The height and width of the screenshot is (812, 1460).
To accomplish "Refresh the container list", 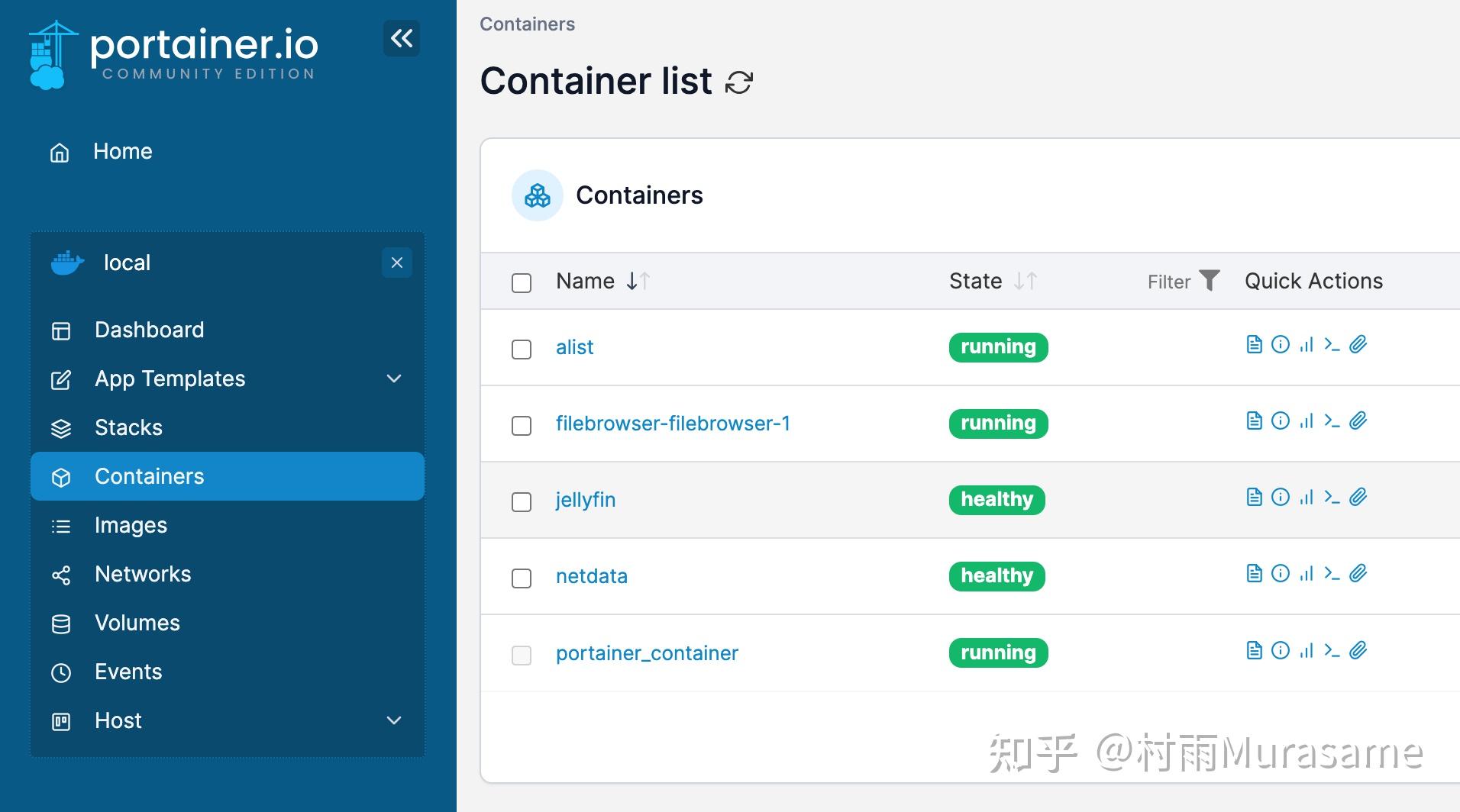I will click(738, 82).
